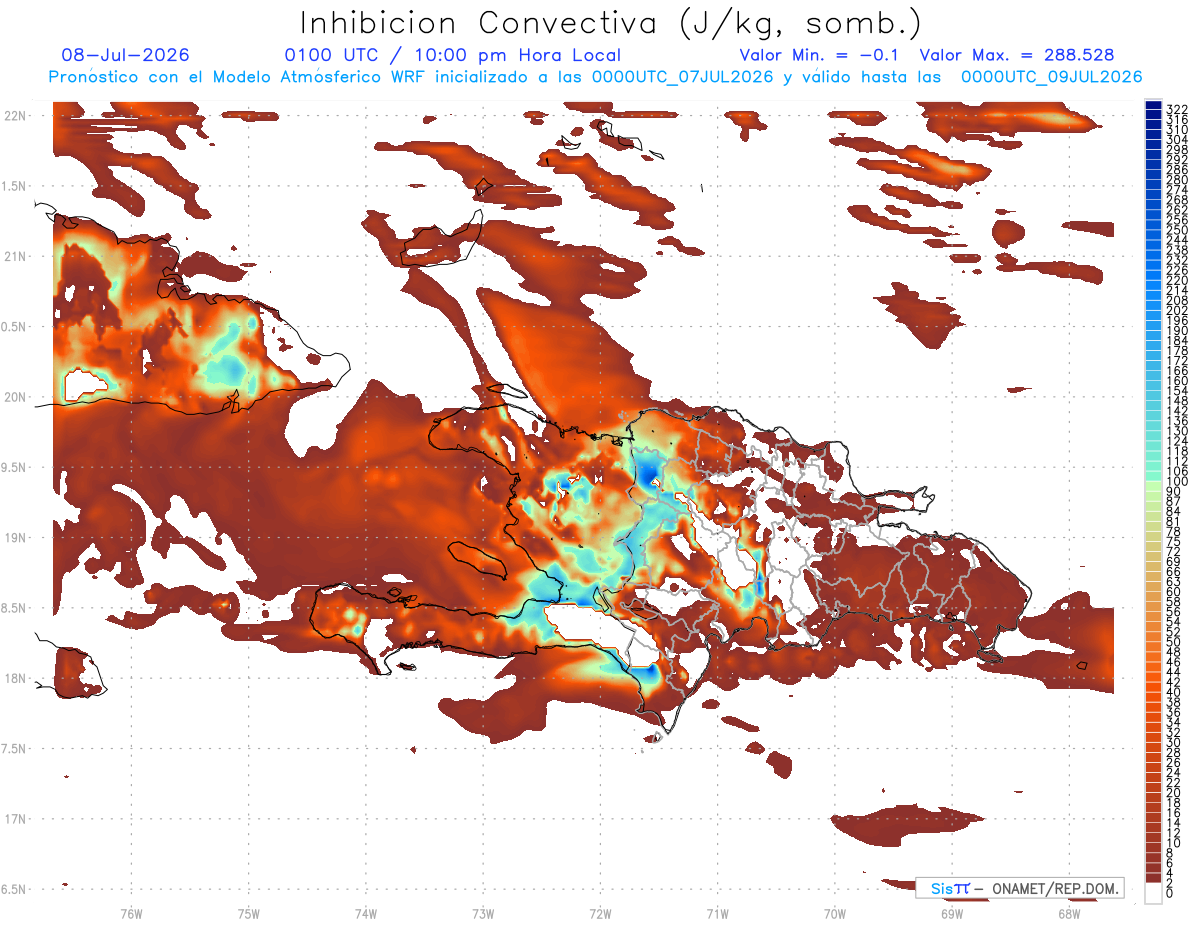Click the "70W" longitude label
Image resolution: width=1200 pixels, height=927 pixels.
tap(835, 914)
